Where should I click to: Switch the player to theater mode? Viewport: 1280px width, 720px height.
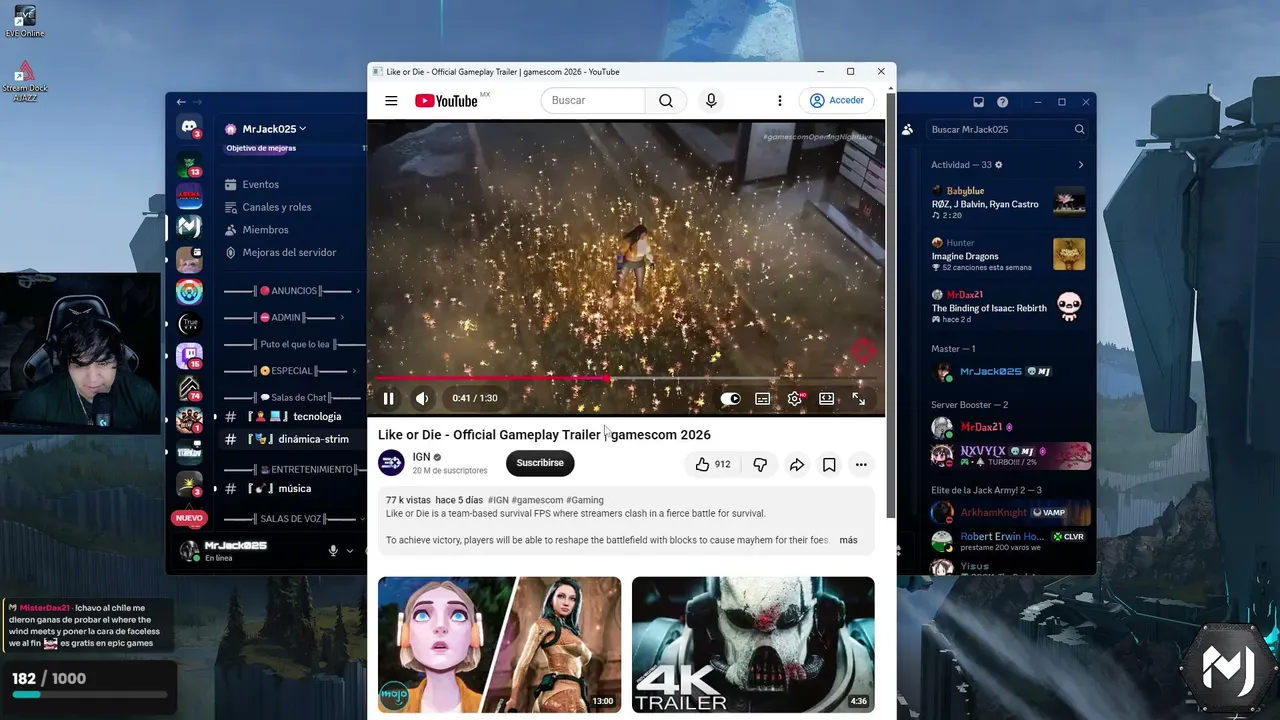point(826,398)
